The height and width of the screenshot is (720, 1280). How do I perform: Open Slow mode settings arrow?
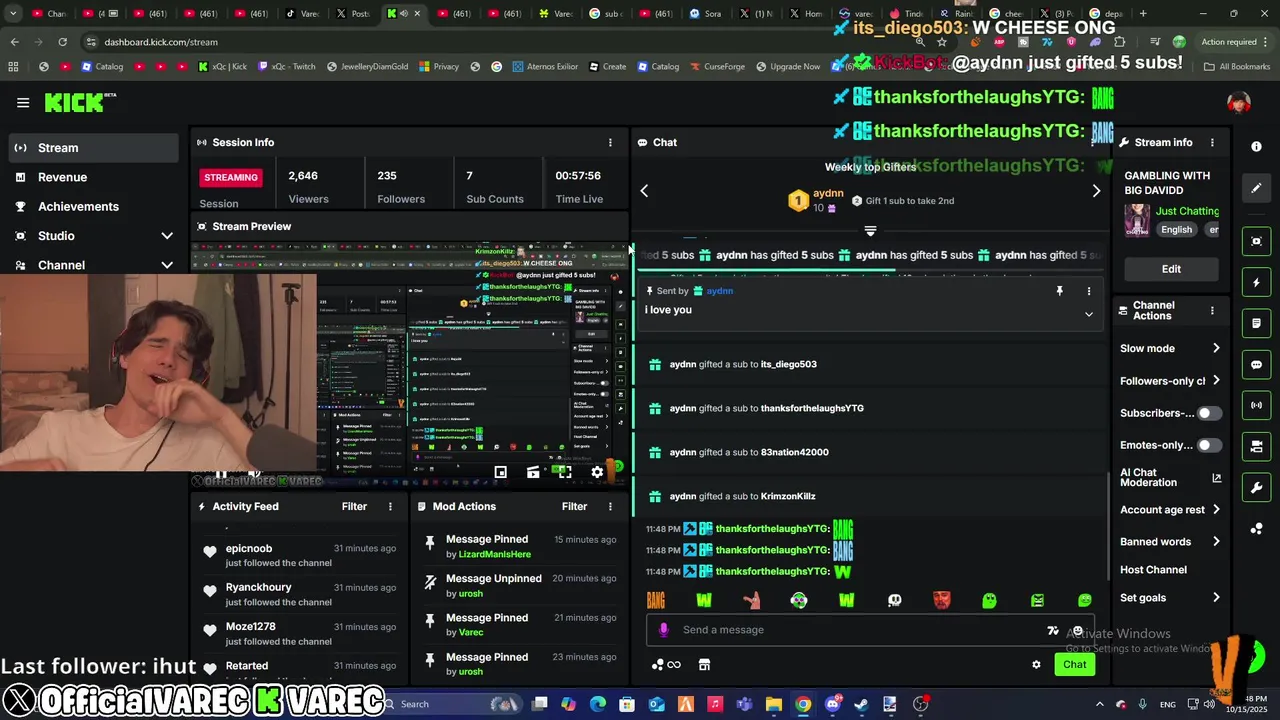coord(1216,348)
